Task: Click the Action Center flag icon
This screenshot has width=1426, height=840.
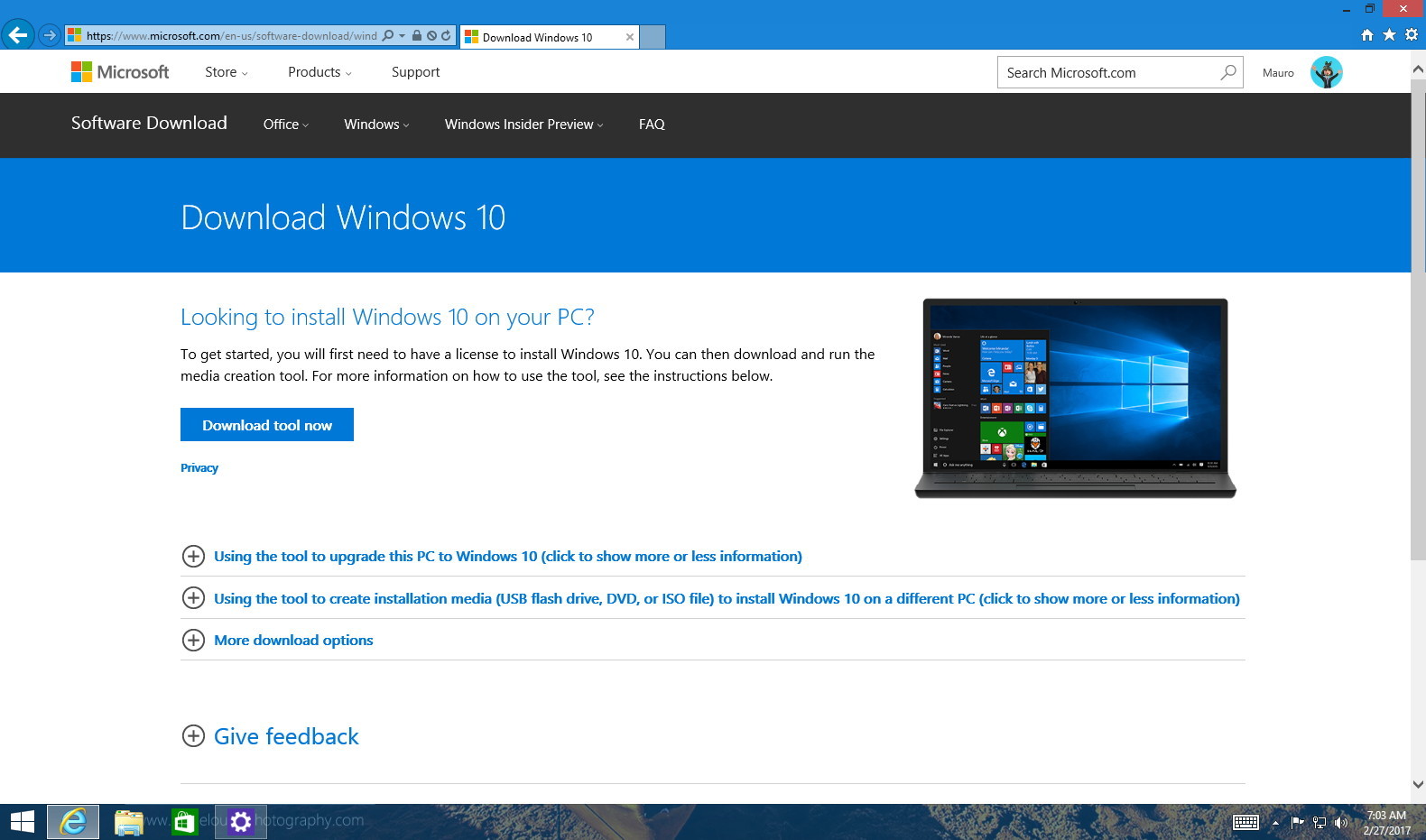Action: tap(1297, 822)
